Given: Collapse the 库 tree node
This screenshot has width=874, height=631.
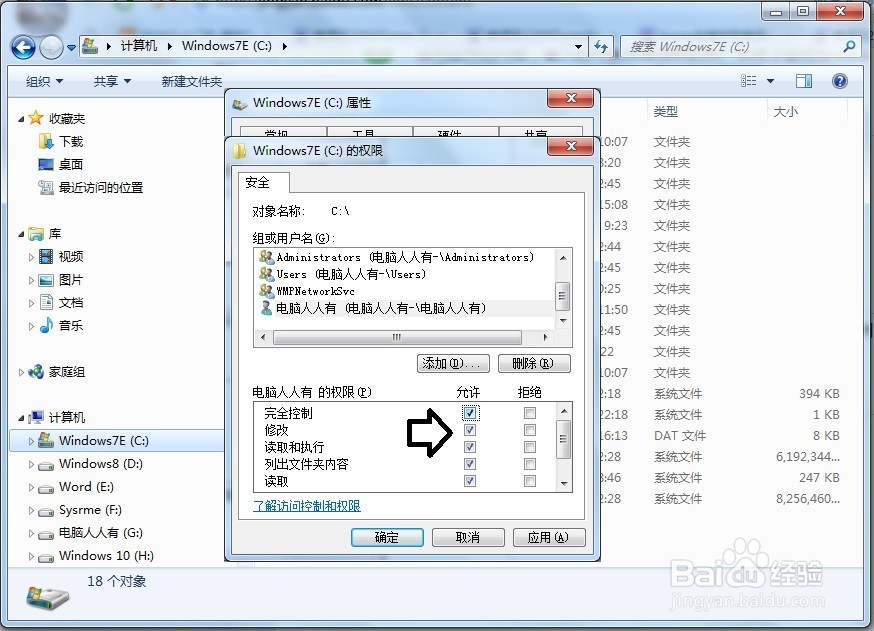Looking at the screenshot, I should 21,234.
